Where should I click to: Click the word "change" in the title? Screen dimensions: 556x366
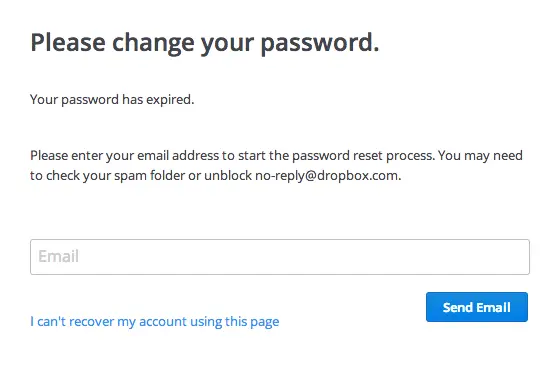pos(153,44)
